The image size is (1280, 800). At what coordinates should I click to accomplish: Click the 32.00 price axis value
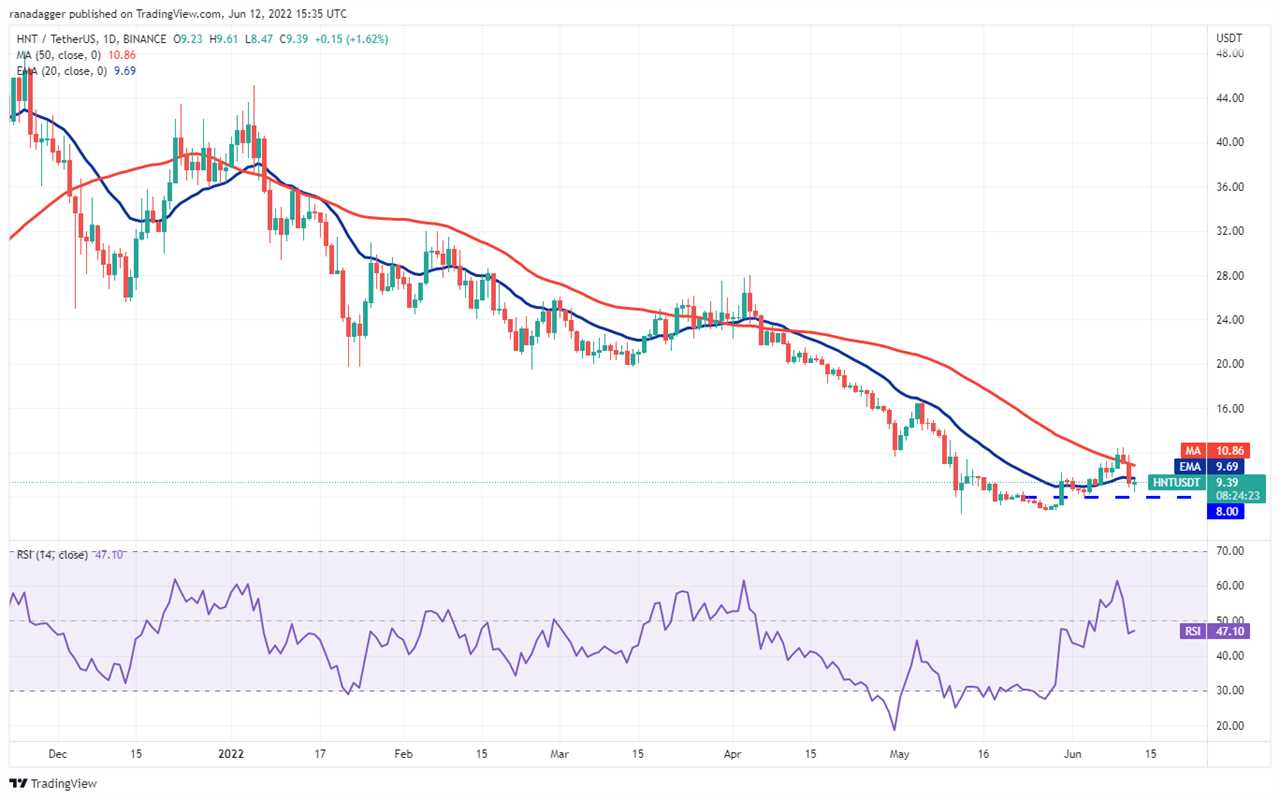[x=1229, y=231]
